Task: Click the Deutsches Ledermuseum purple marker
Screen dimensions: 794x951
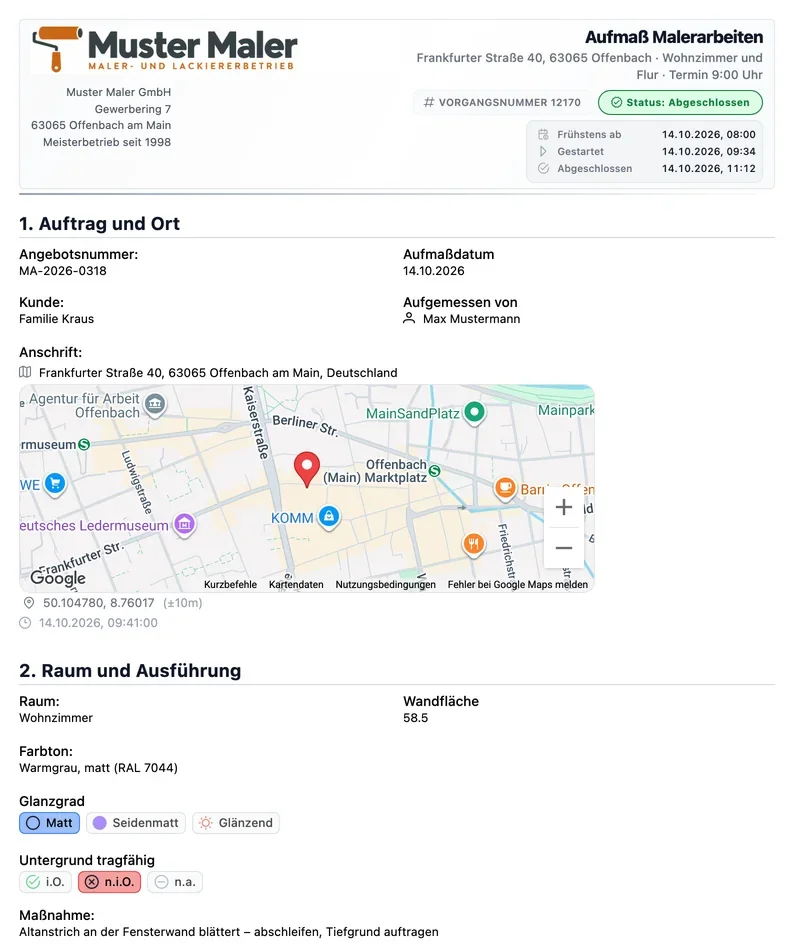Action: click(x=185, y=524)
